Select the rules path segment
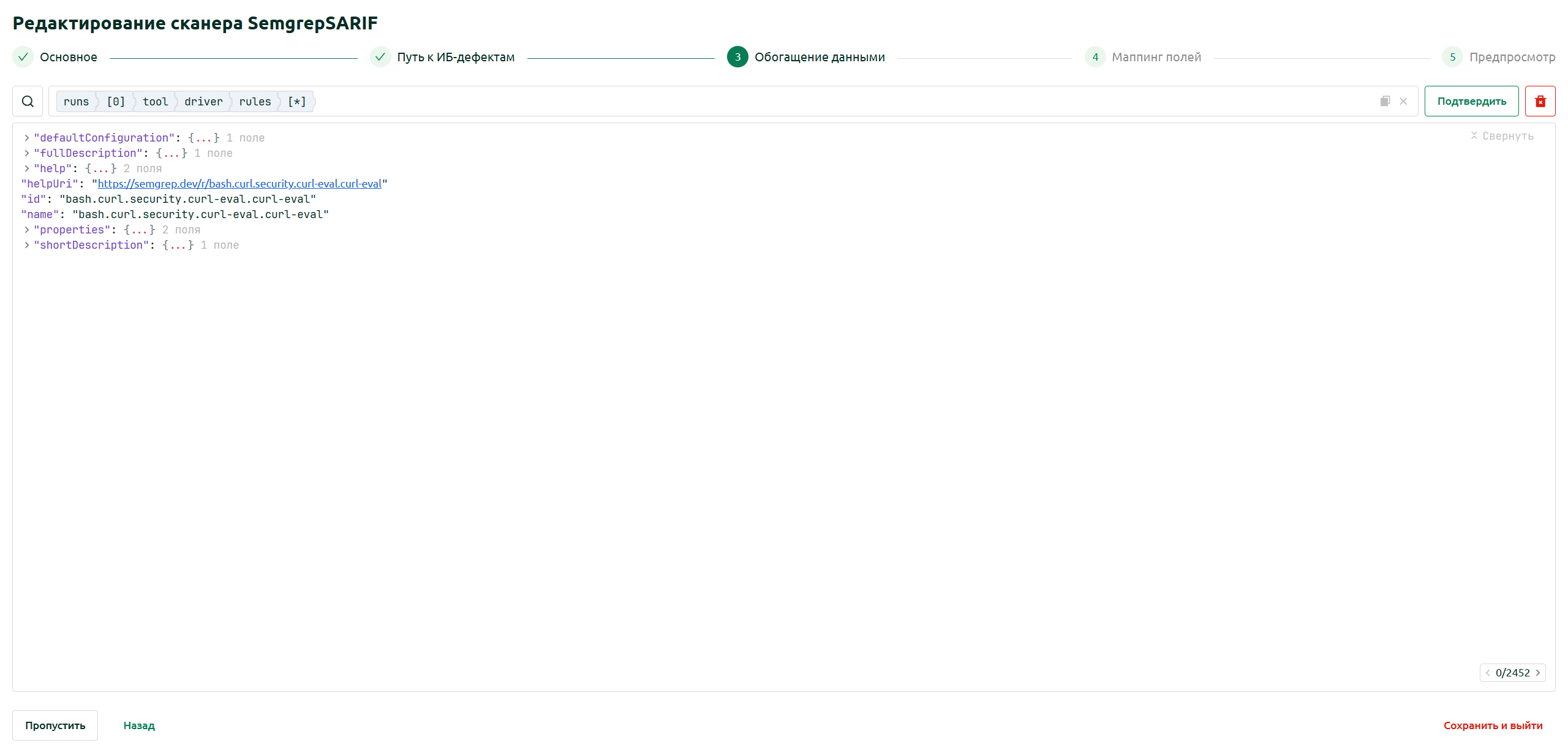Image resolution: width=1568 pixels, height=753 pixels. tap(255, 102)
